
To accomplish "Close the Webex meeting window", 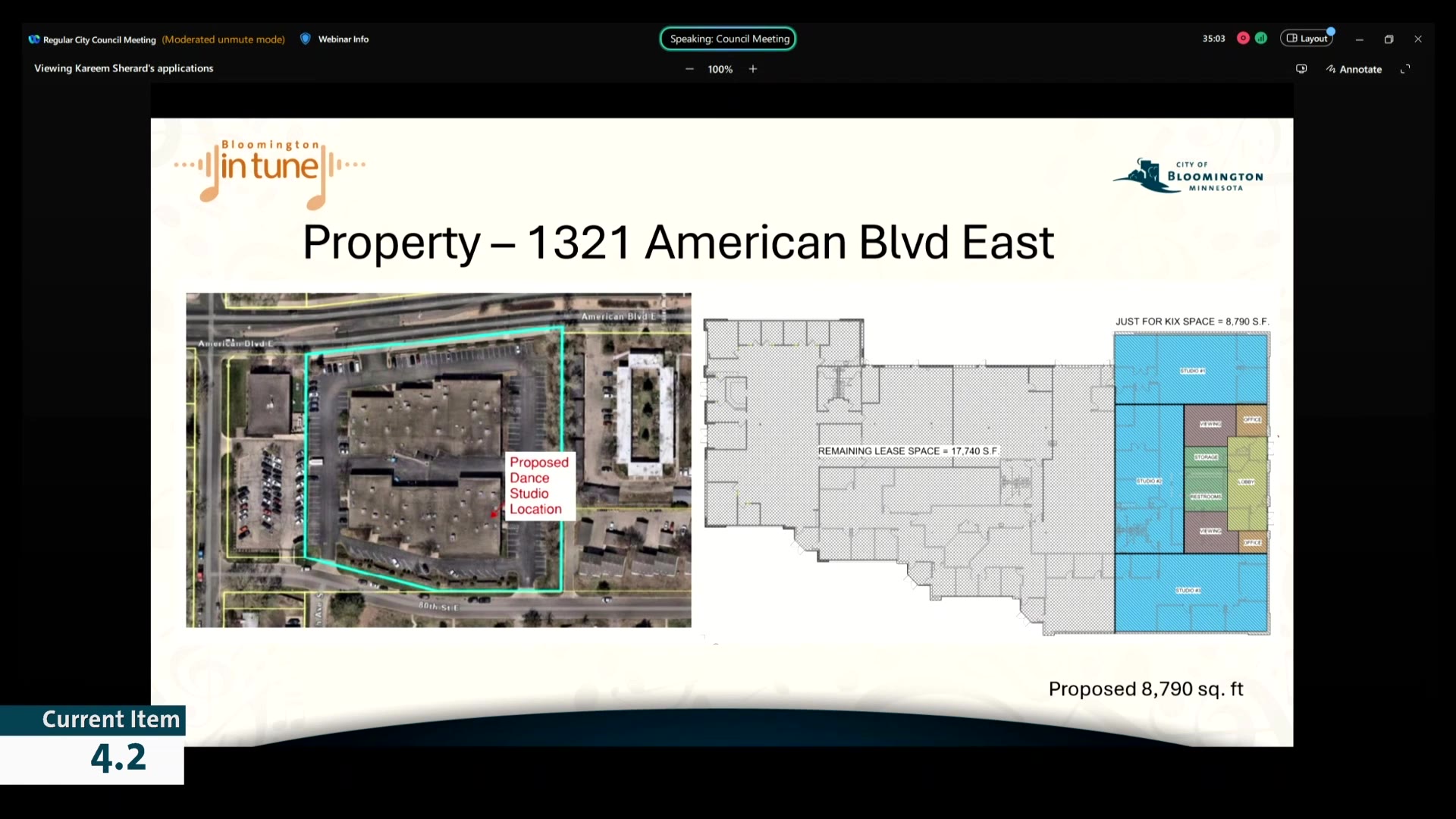I will point(1418,39).
